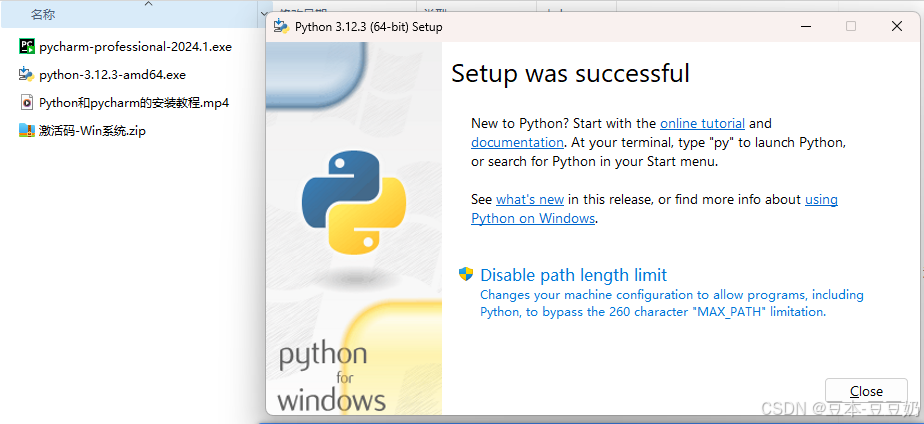Collapse sort arrow above 名称 column
The image size is (924, 424).
(148, 4)
